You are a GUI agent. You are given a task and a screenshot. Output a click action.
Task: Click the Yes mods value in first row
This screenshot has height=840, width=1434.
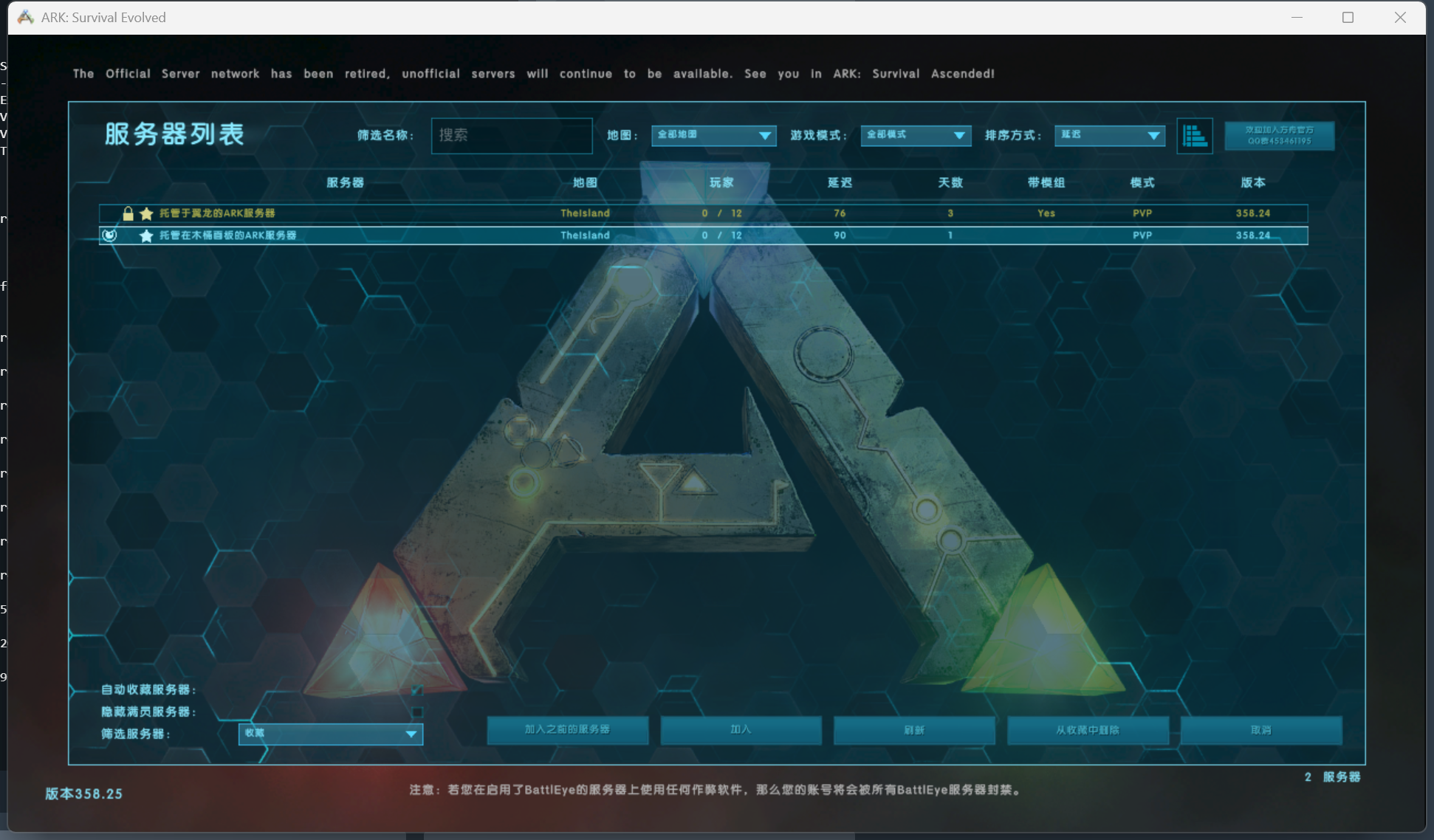pyautogui.click(x=1046, y=213)
